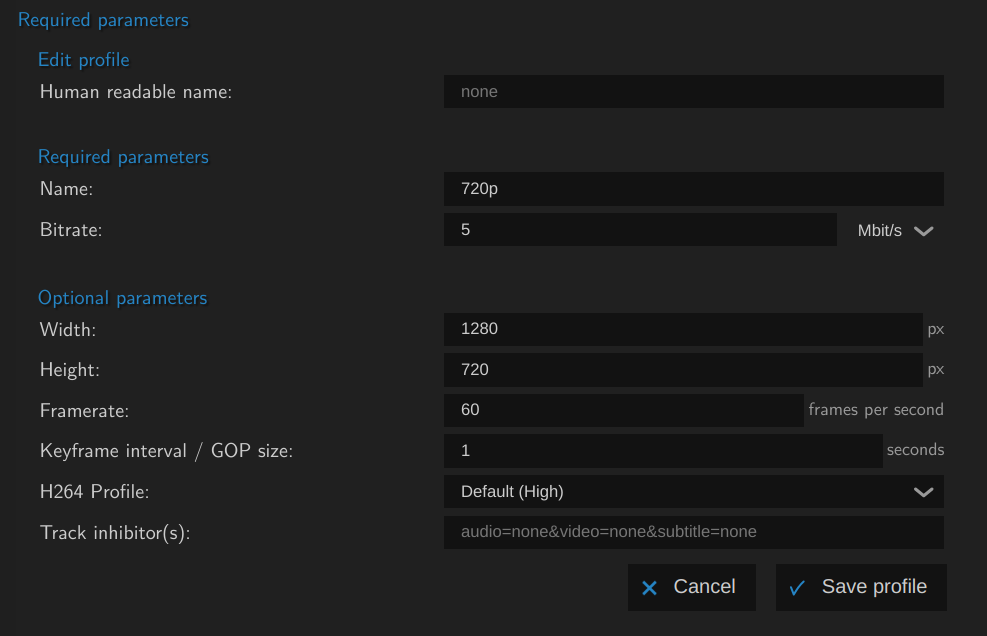Click the Optional parameters section heading
This screenshot has height=636, width=987.
122,298
